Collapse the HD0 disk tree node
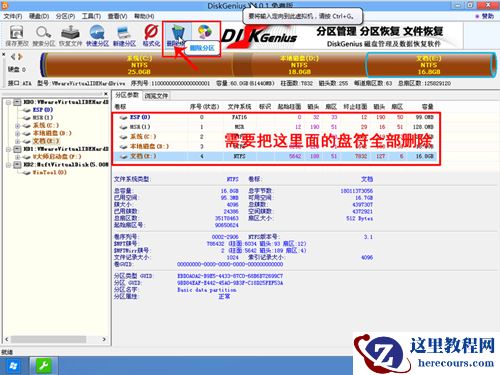The height and width of the screenshot is (375, 500). tap(9, 102)
